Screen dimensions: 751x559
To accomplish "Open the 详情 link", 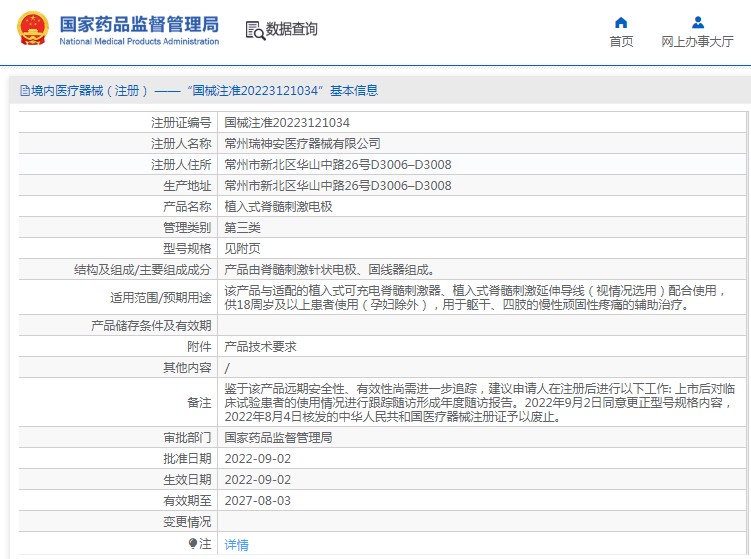I will pyautogui.click(x=236, y=544).
